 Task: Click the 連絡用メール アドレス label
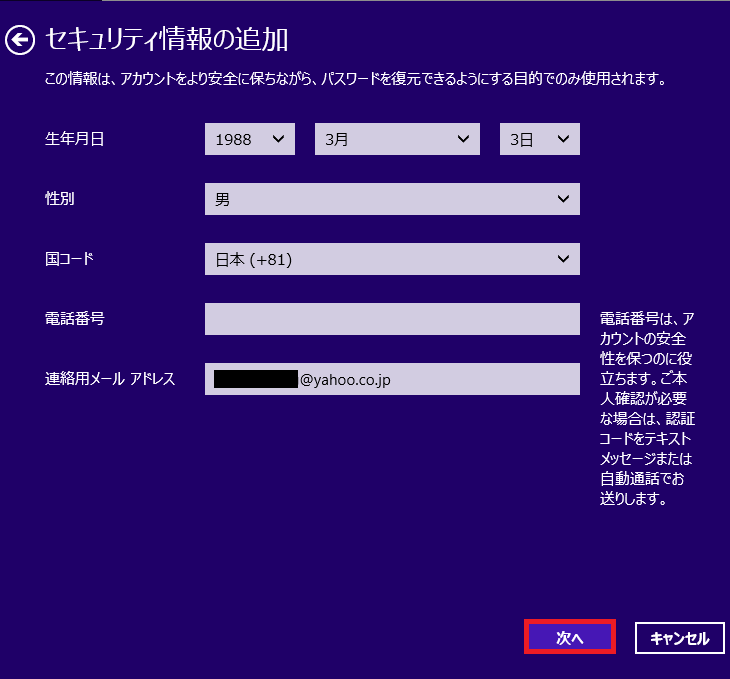pos(110,379)
